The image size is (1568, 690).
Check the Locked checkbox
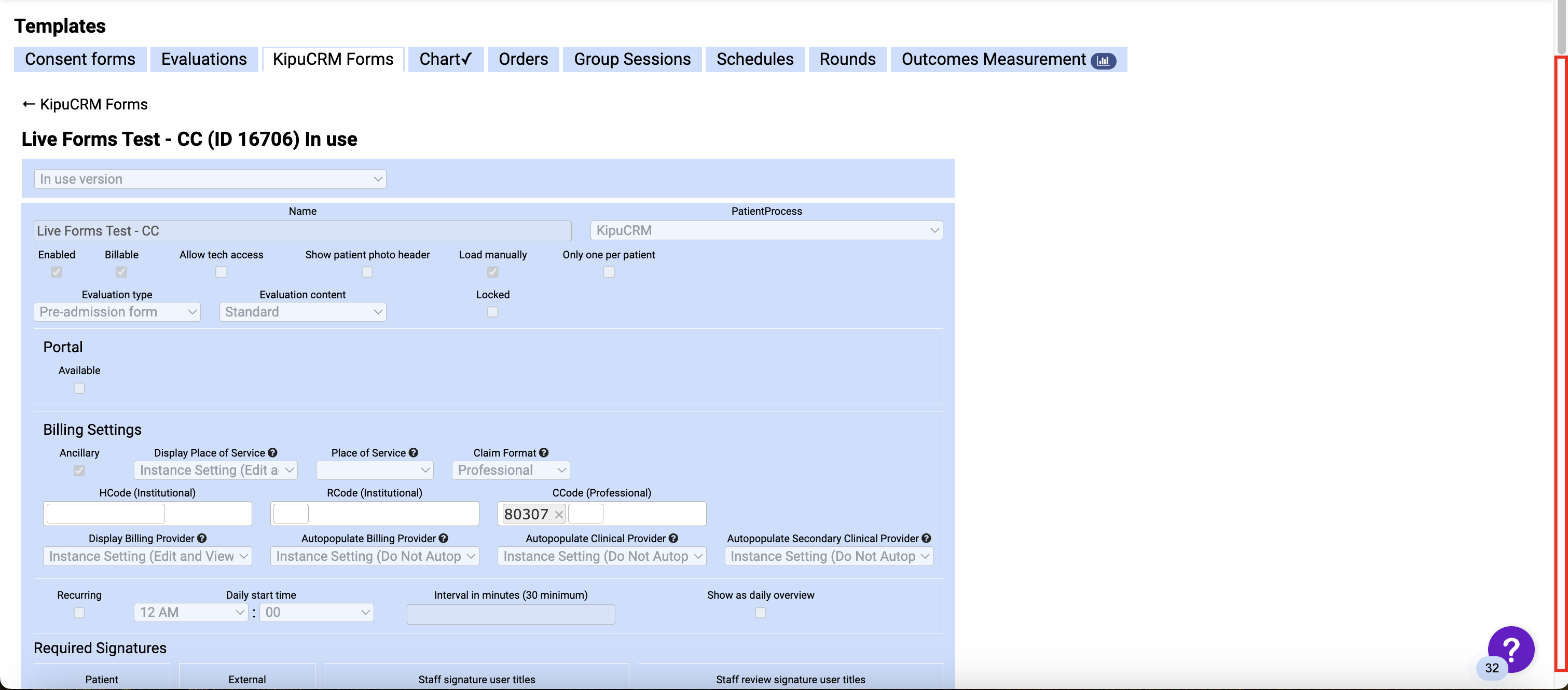click(493, 311)
